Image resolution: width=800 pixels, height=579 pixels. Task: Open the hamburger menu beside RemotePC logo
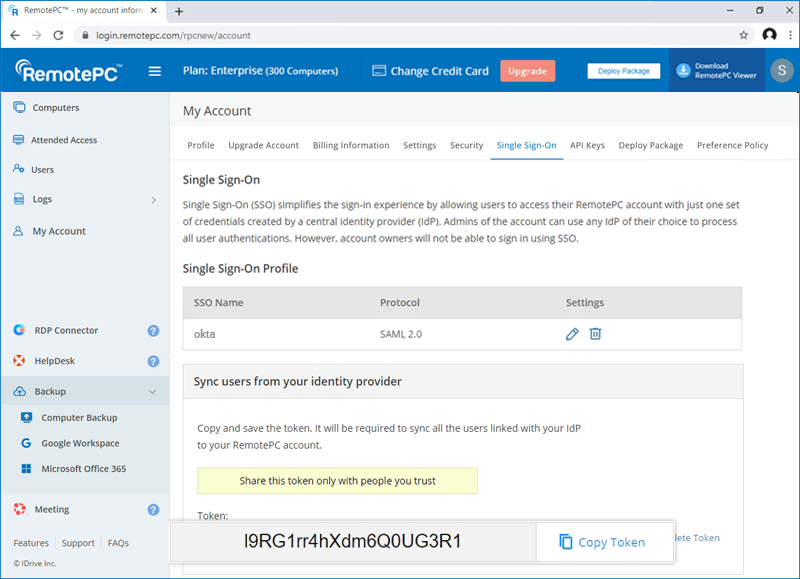point(155,71)
